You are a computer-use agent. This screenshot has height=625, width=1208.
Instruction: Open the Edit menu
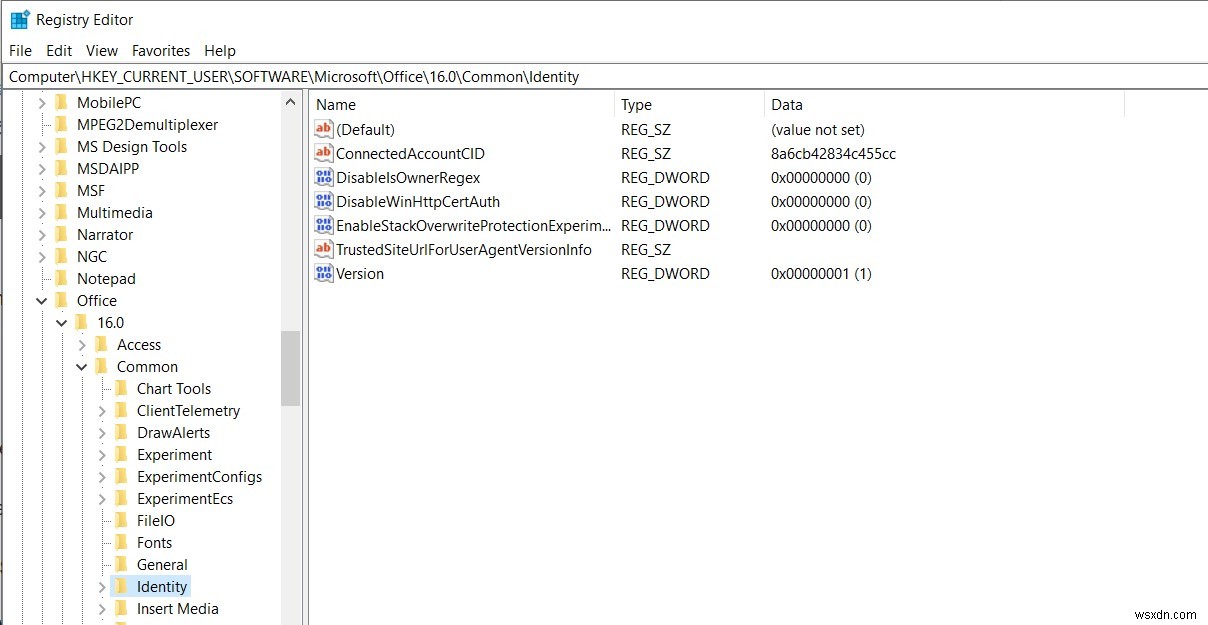pyautogui.click(x=59, y=50)
